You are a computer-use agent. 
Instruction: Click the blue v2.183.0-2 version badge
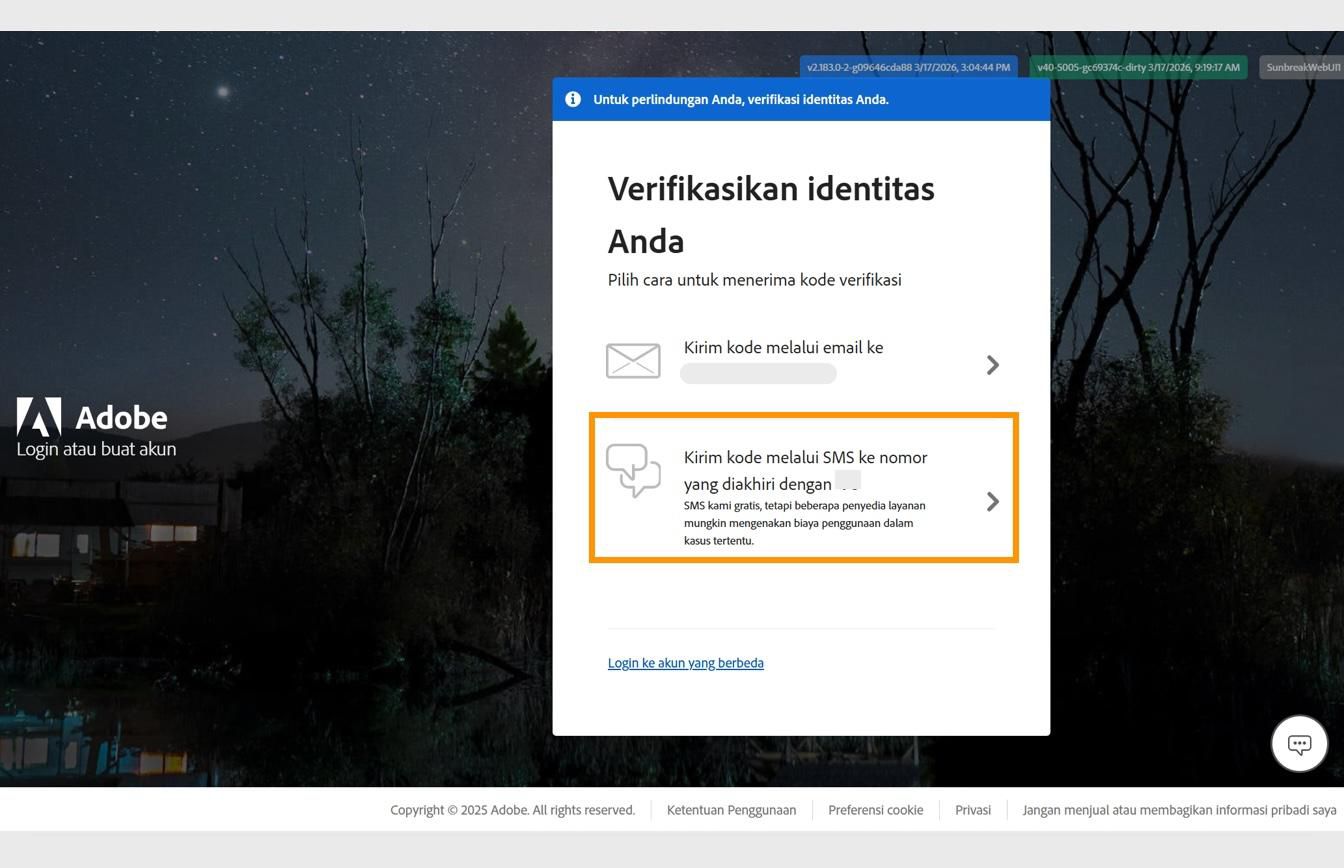coord(908,67)
